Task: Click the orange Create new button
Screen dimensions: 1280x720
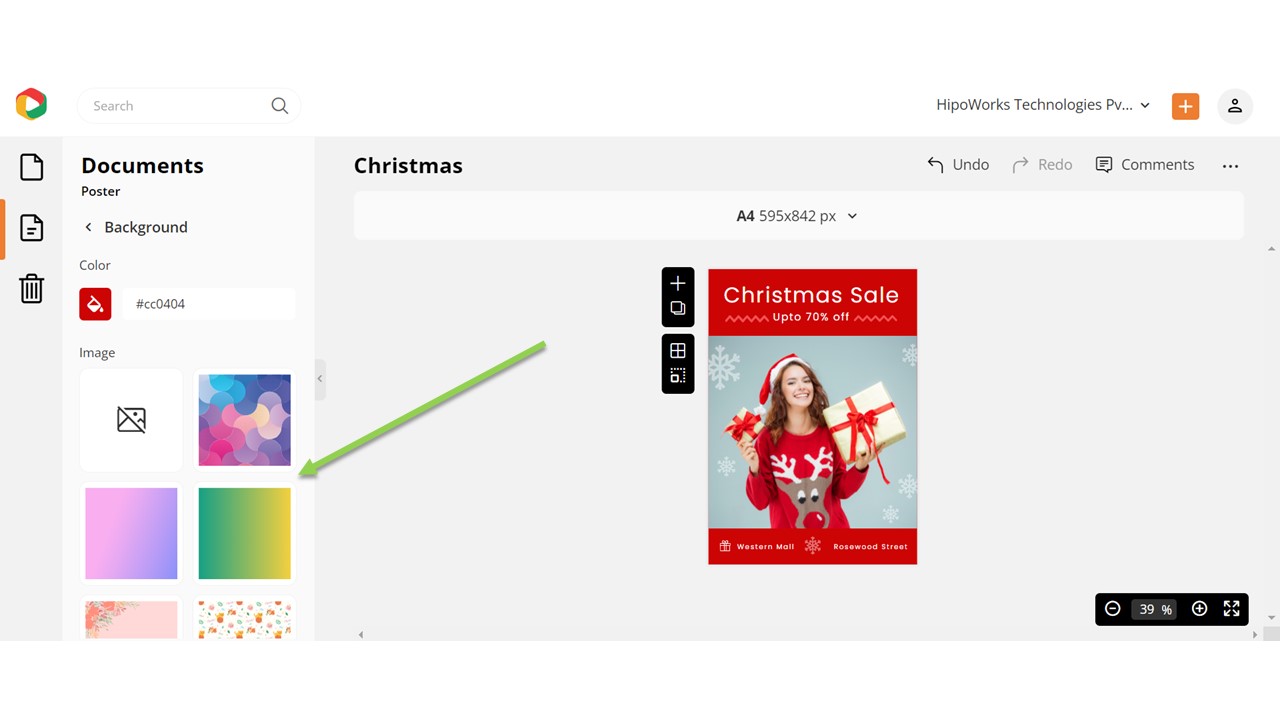Action: [1185, 105]
